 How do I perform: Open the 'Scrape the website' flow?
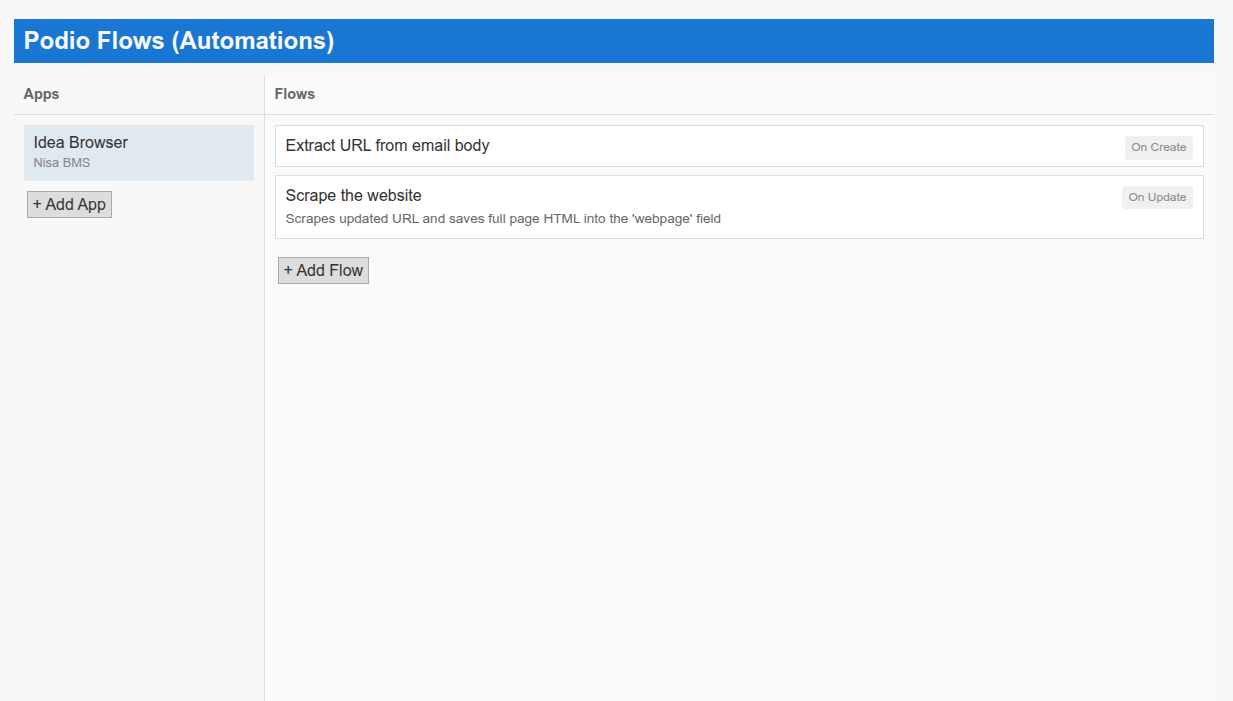[x=353, y=196]
